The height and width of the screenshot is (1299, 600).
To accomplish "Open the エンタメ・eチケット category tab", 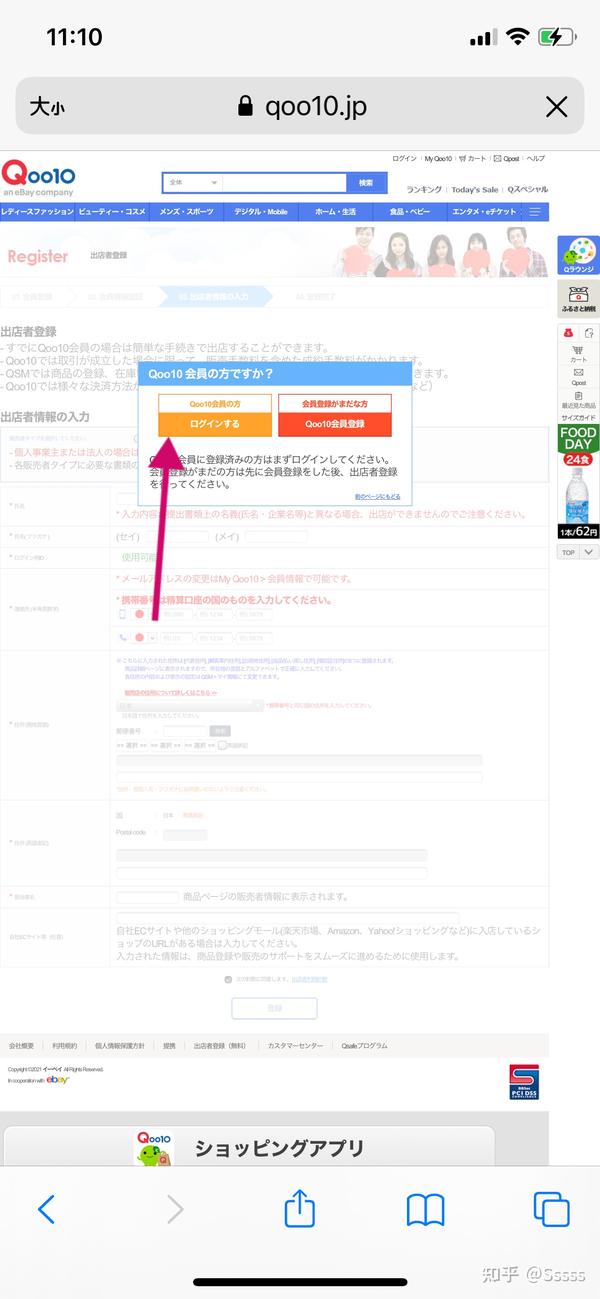I will 484,212.
